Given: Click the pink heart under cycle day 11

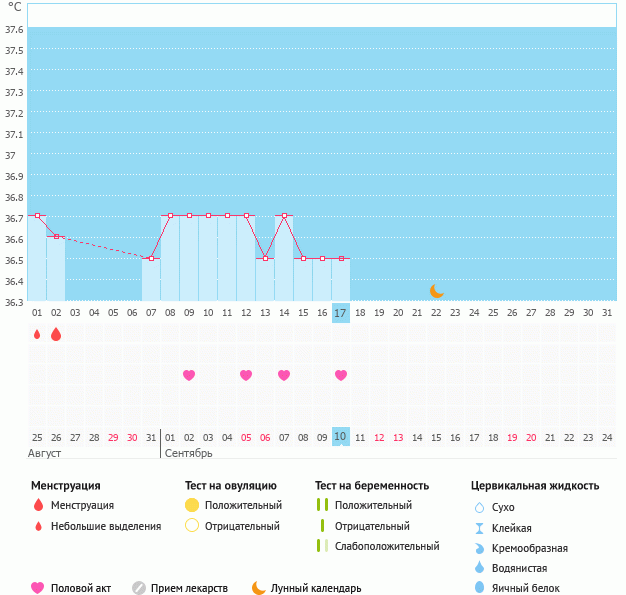Looking at the screenshot, I should 246,375.
